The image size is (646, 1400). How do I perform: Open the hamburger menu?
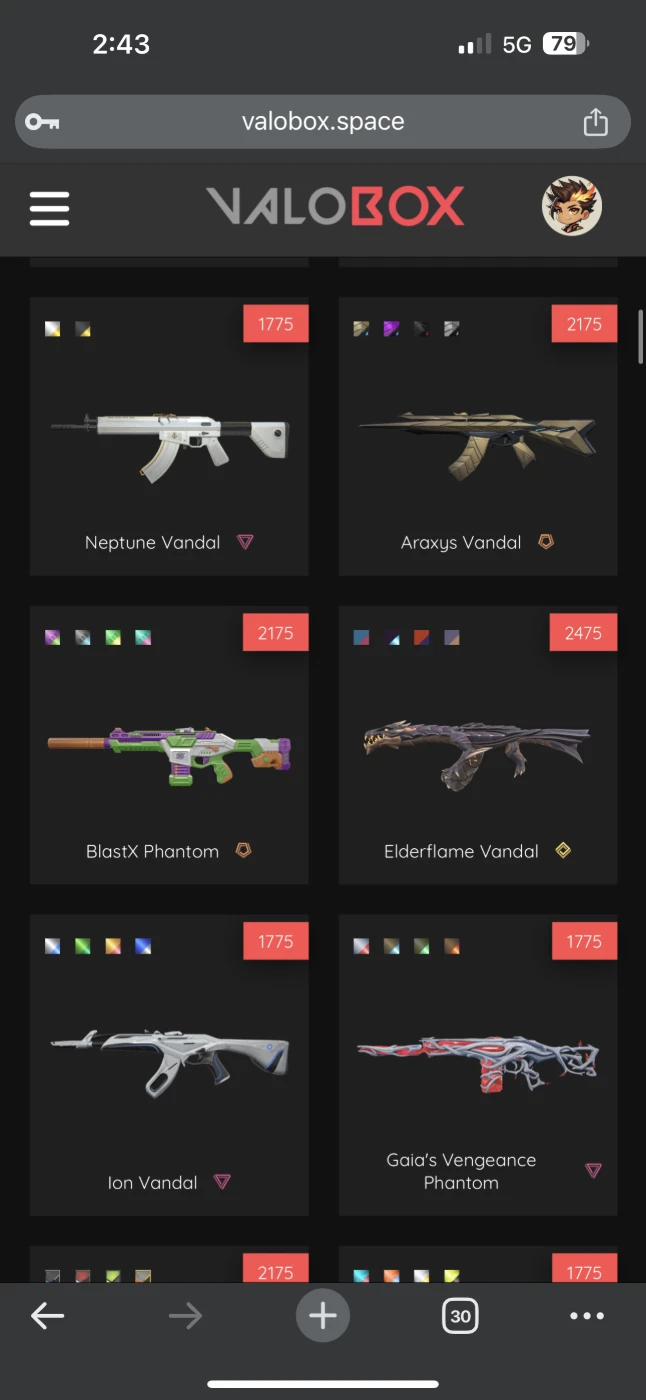click(49, 207)
